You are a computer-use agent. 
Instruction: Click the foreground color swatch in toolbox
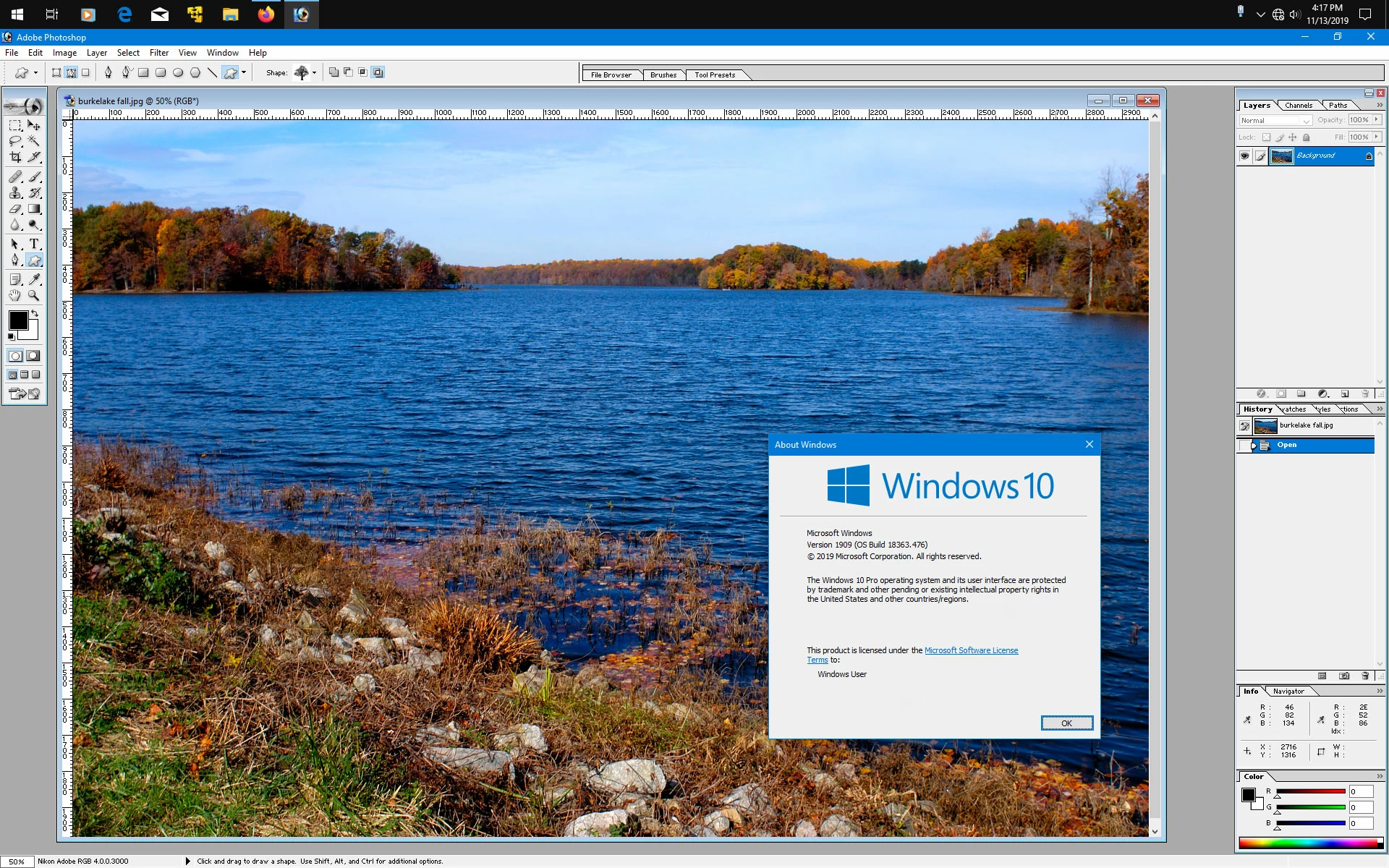pos(18,320)
